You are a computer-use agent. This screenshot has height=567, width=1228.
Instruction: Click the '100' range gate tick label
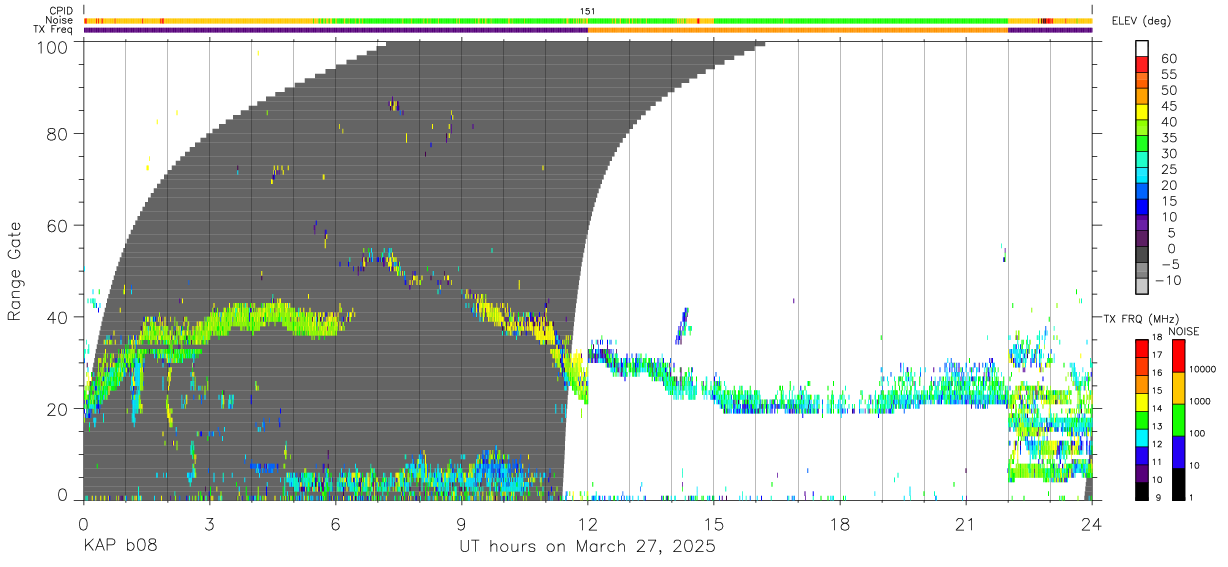click(51, 46)
